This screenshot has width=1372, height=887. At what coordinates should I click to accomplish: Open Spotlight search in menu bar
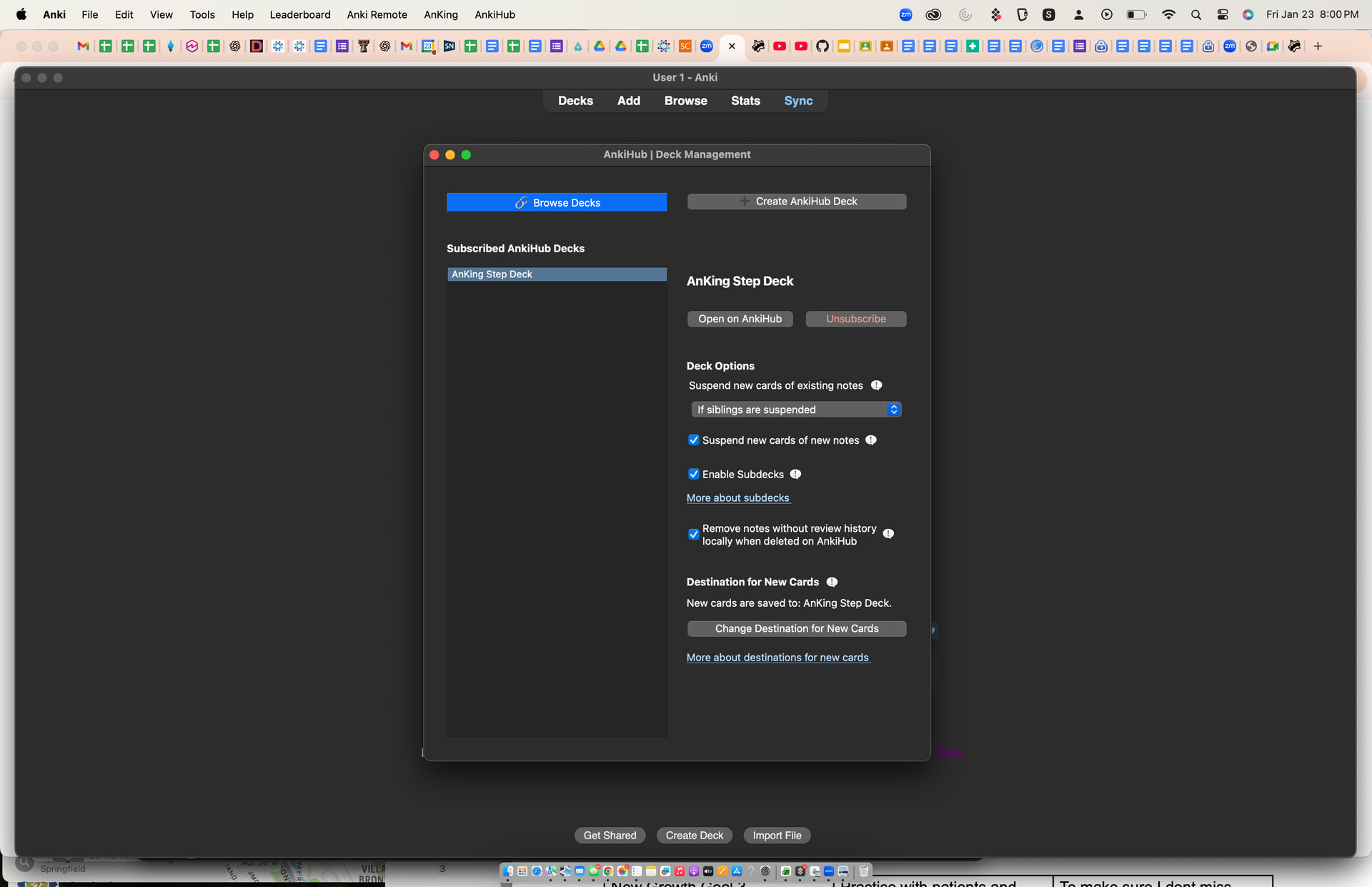[x=1195, y=14]
